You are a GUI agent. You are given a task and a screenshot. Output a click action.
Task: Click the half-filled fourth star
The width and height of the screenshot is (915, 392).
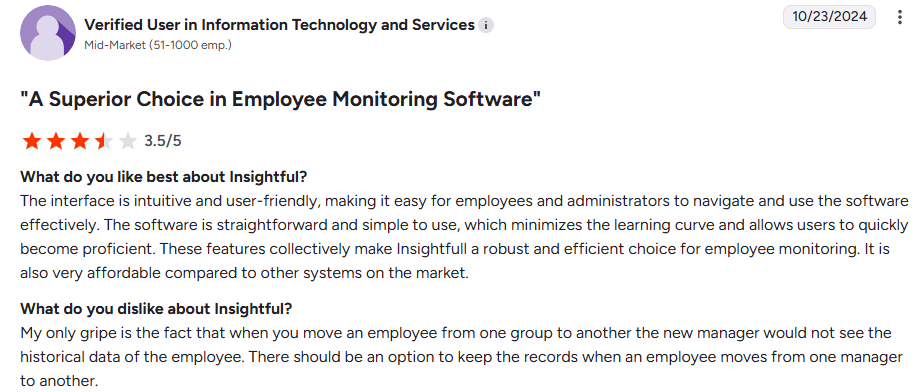tap(103, 141)
